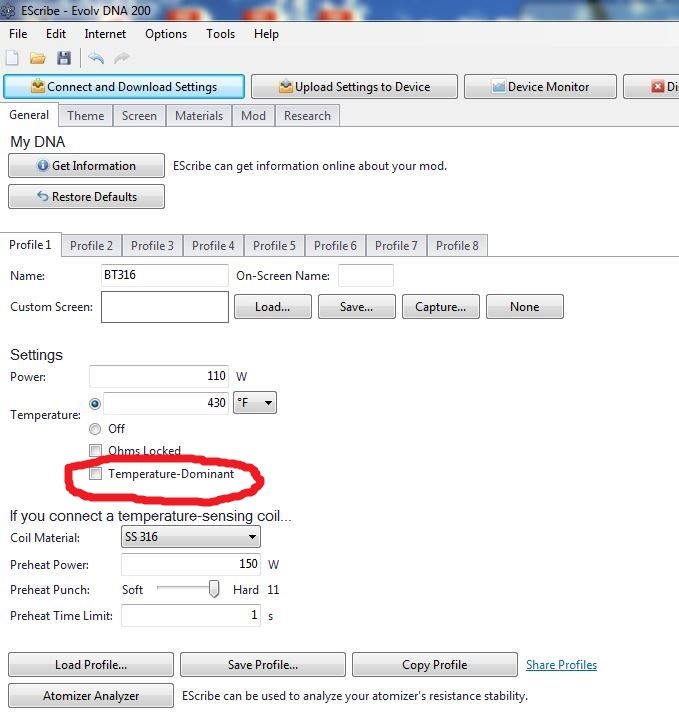Click the Preheat Punch slider handle
The height and width of the screenshot is (726, 679).
pyautogui.click(x=213, y=590)
